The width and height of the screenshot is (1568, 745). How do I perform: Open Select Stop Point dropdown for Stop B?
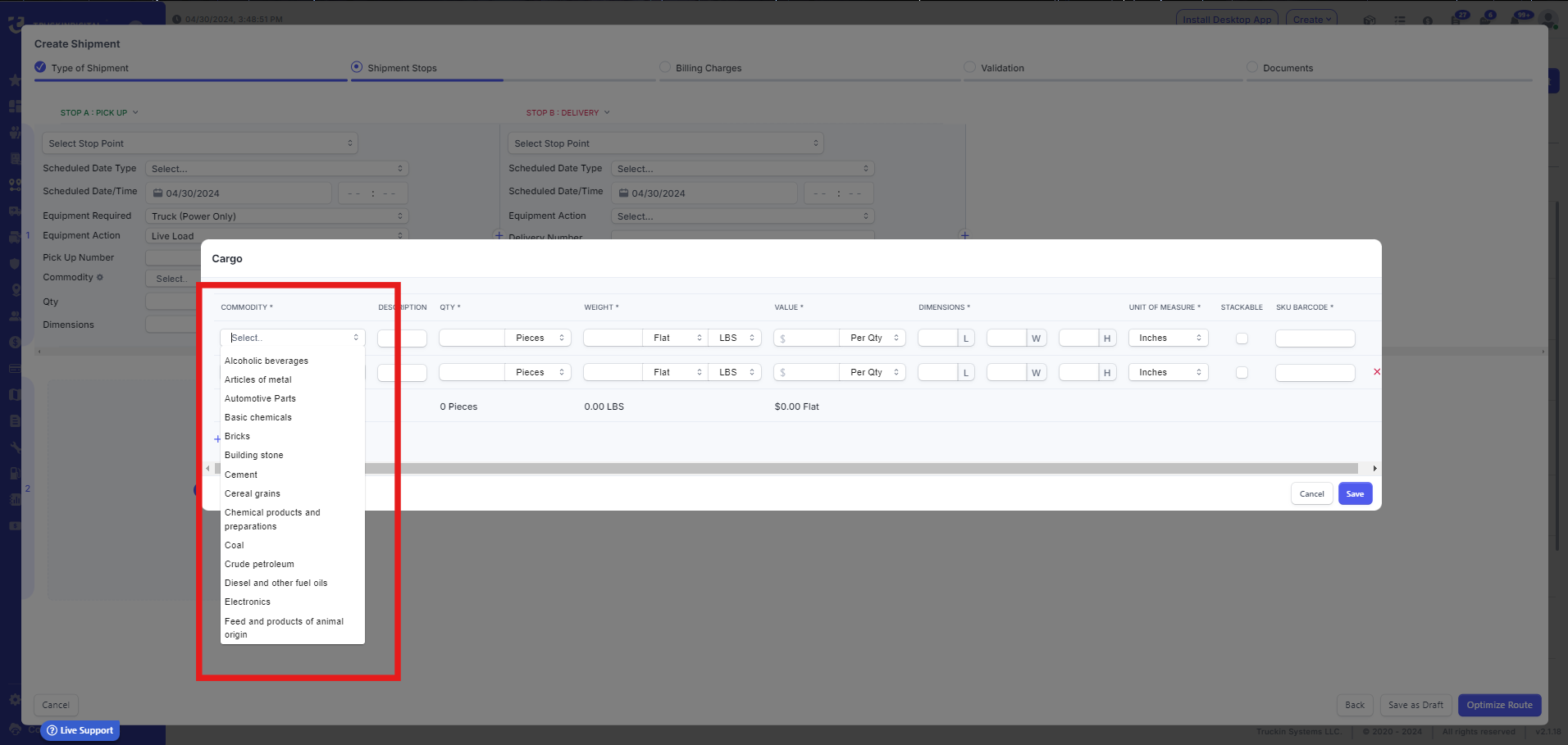pyautogui.click(x=666, y=143)
